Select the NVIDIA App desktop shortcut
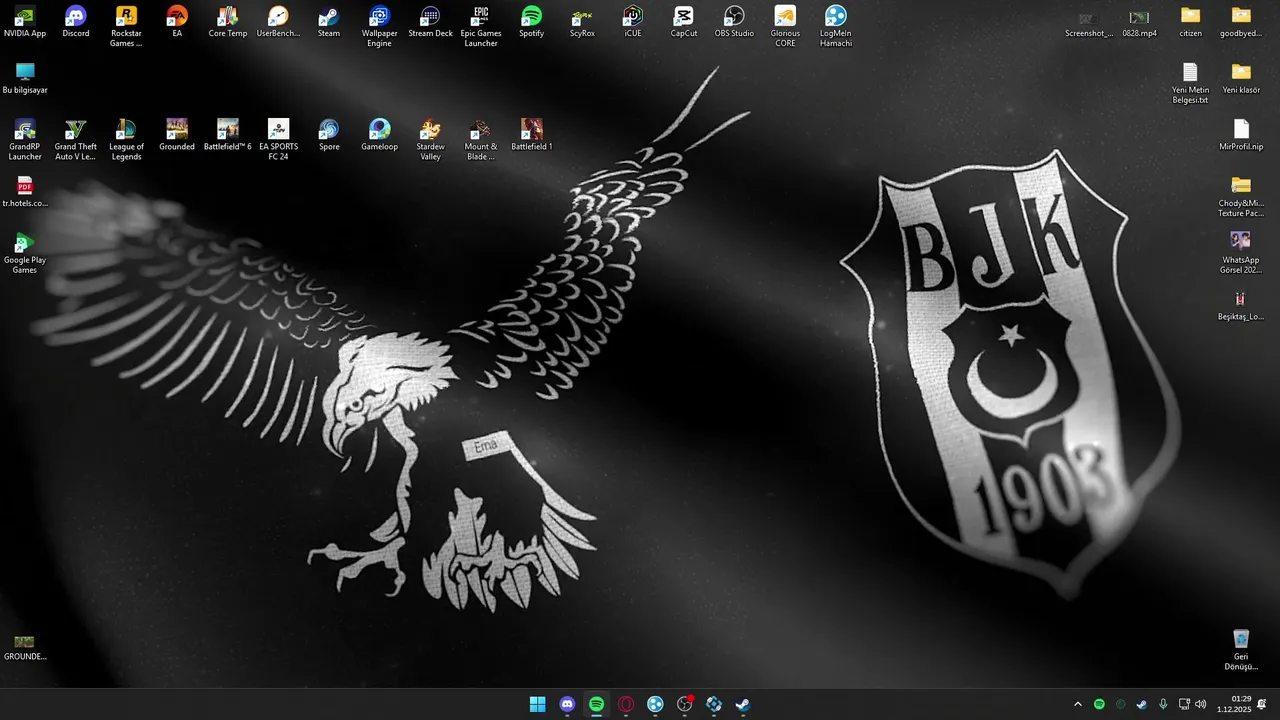The height and width of the screenshot is (720, 1280). coord(25,22)
